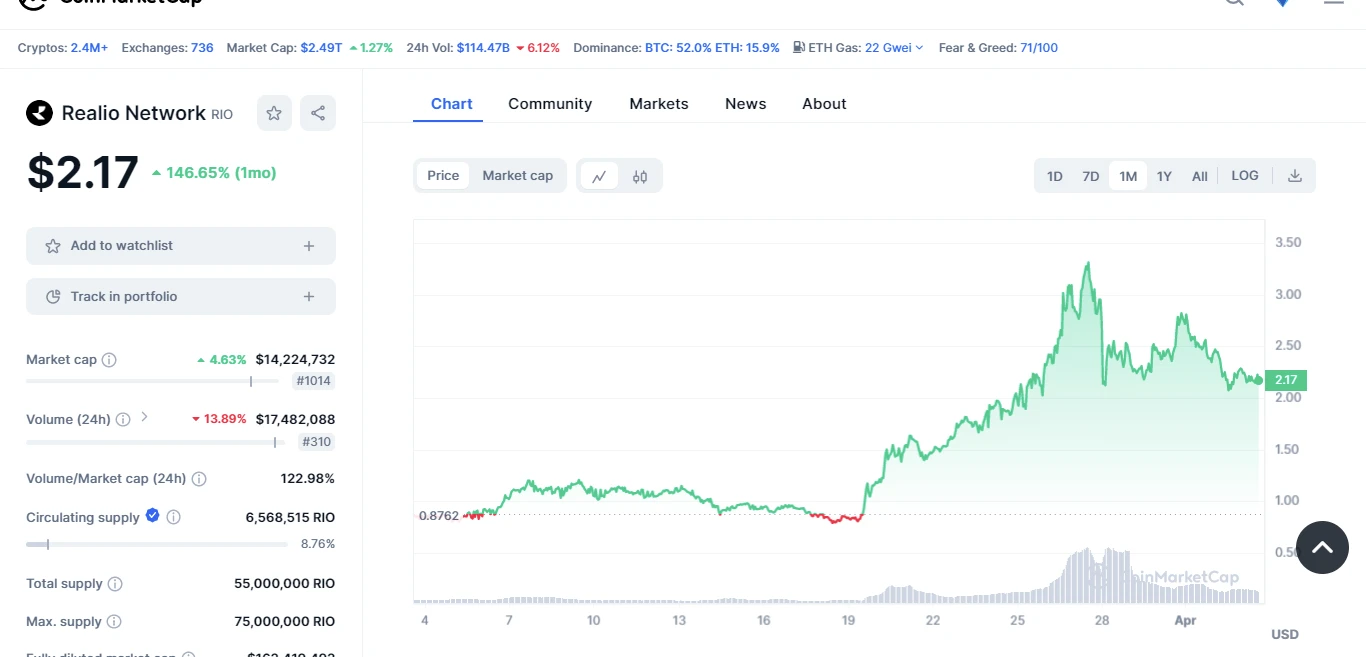Viewport: 1366px width, 657px height.
Task: Click the 122.98% volume ratio value
Action: pyautogui.click(x=308, y=479)
